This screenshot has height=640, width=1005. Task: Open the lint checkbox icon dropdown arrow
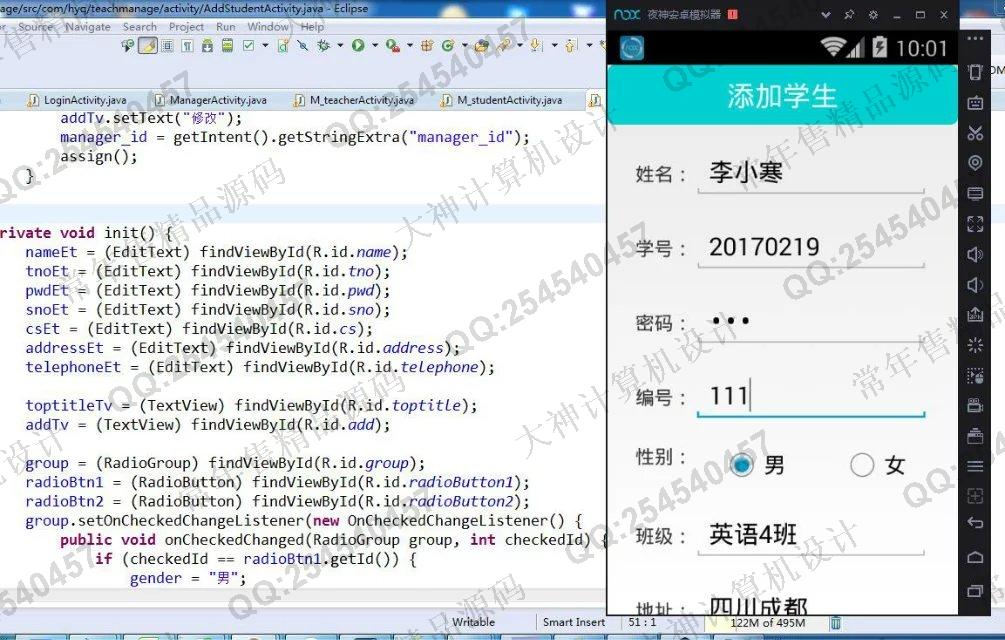(265, 45)
